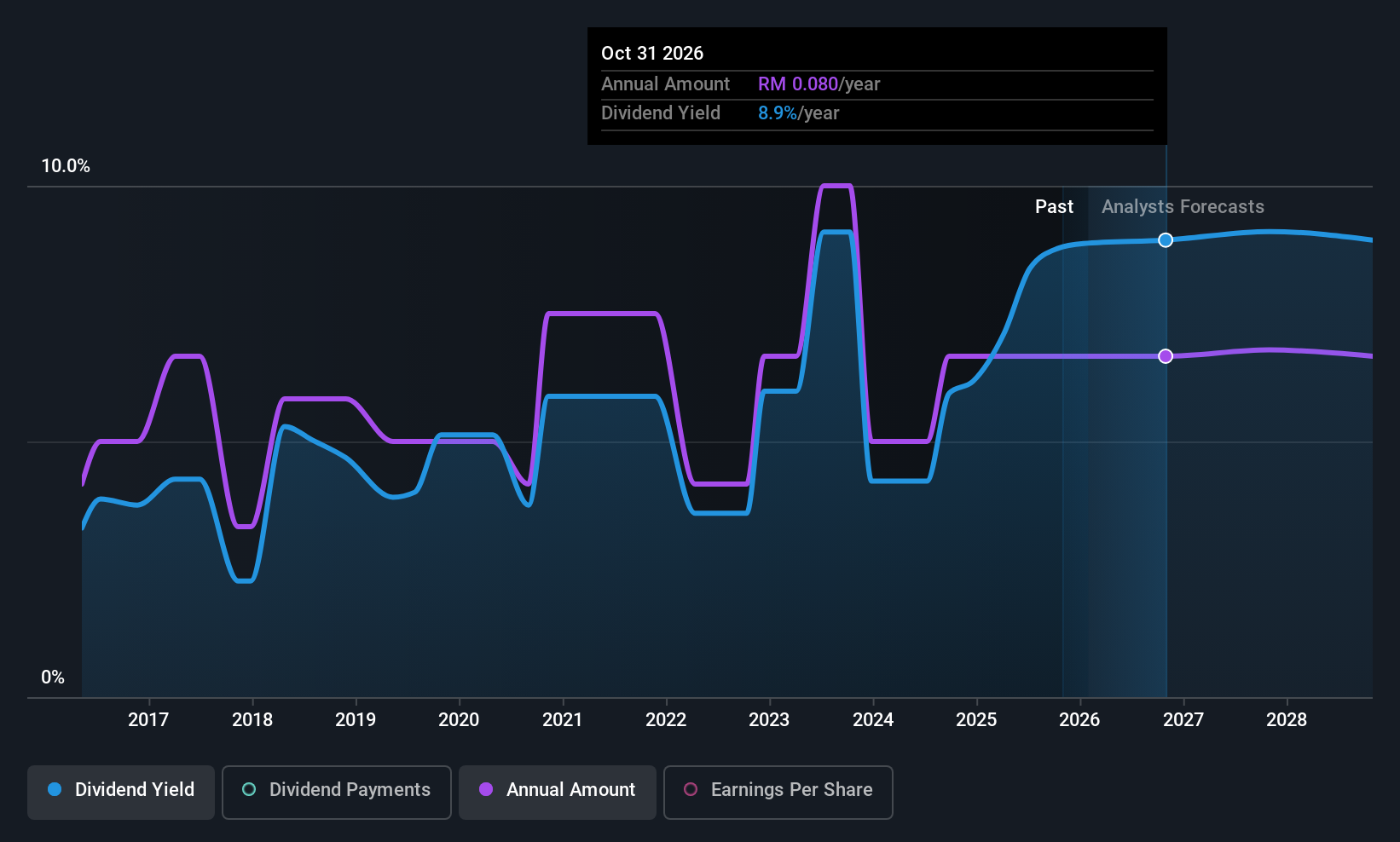Screen dimensions: 1400x842
Task: Click the 'Oct 31 2026' tooltip date
Action: [652, 54]
